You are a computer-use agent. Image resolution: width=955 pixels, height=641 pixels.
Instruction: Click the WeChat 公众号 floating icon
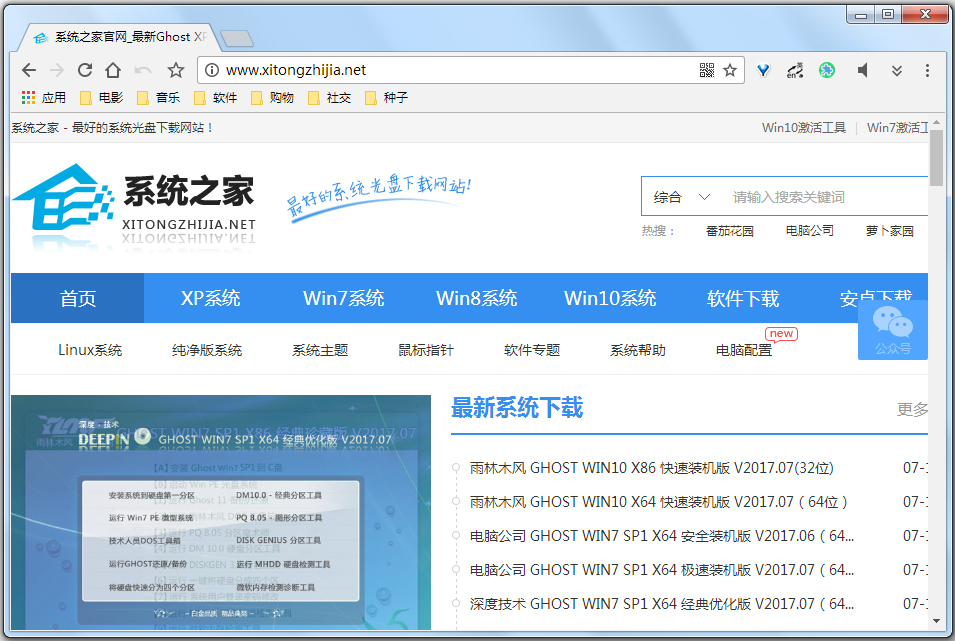[x=892, y=330]
